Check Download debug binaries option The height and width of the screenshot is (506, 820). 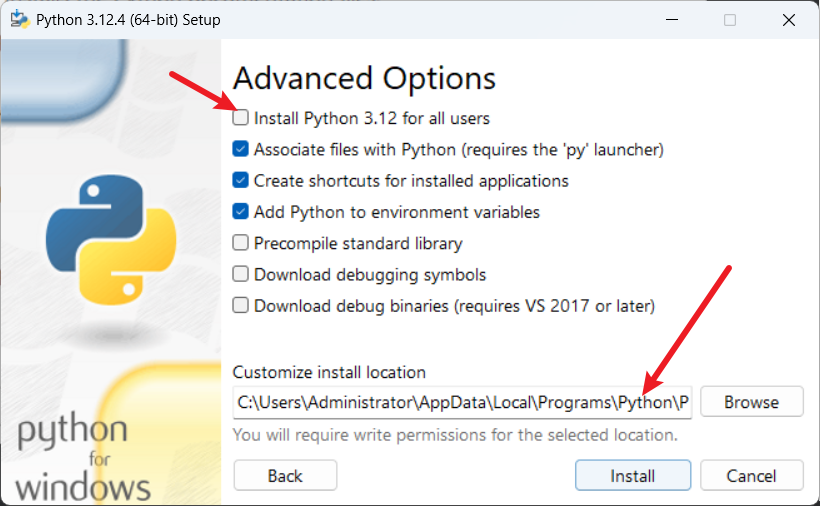point(241,305)
